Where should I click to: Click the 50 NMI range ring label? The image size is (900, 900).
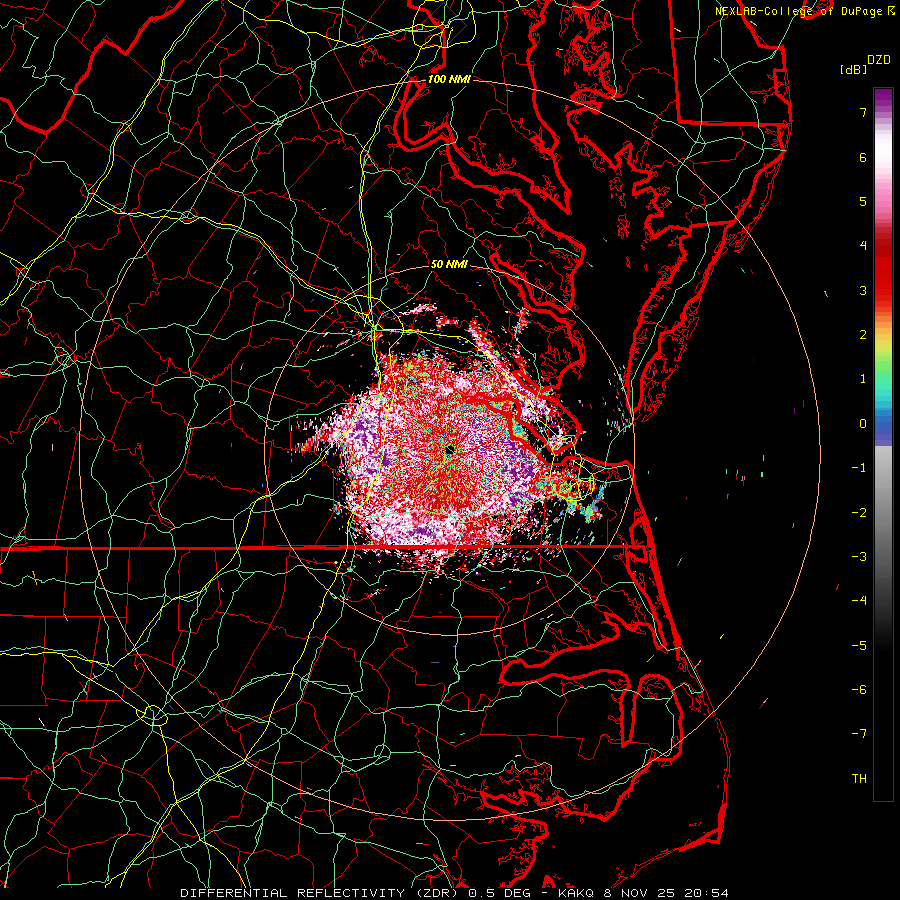(449, 264)
